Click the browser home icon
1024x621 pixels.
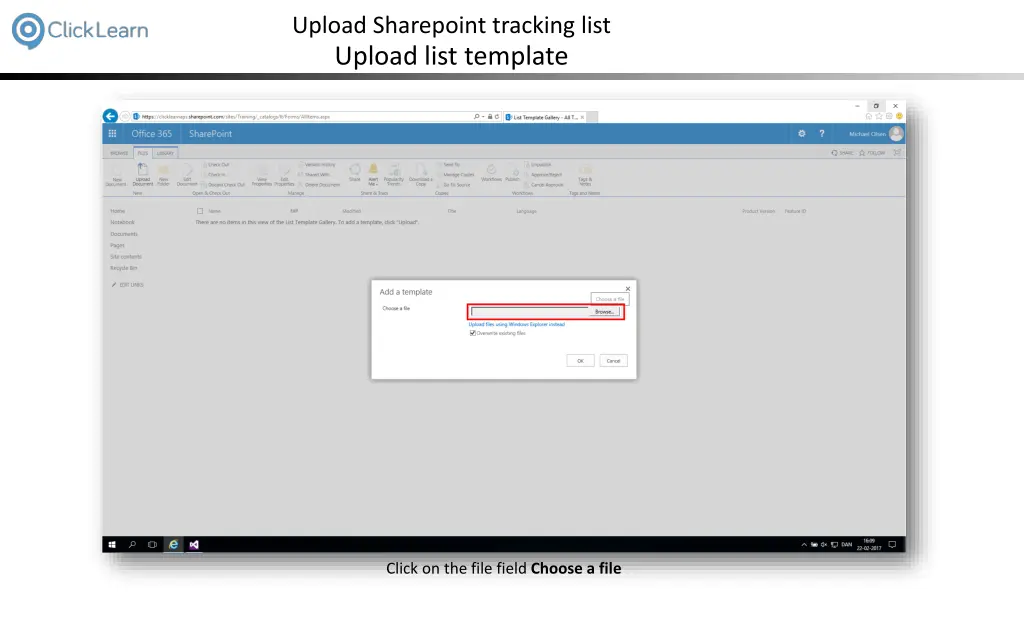click(869, 116)
